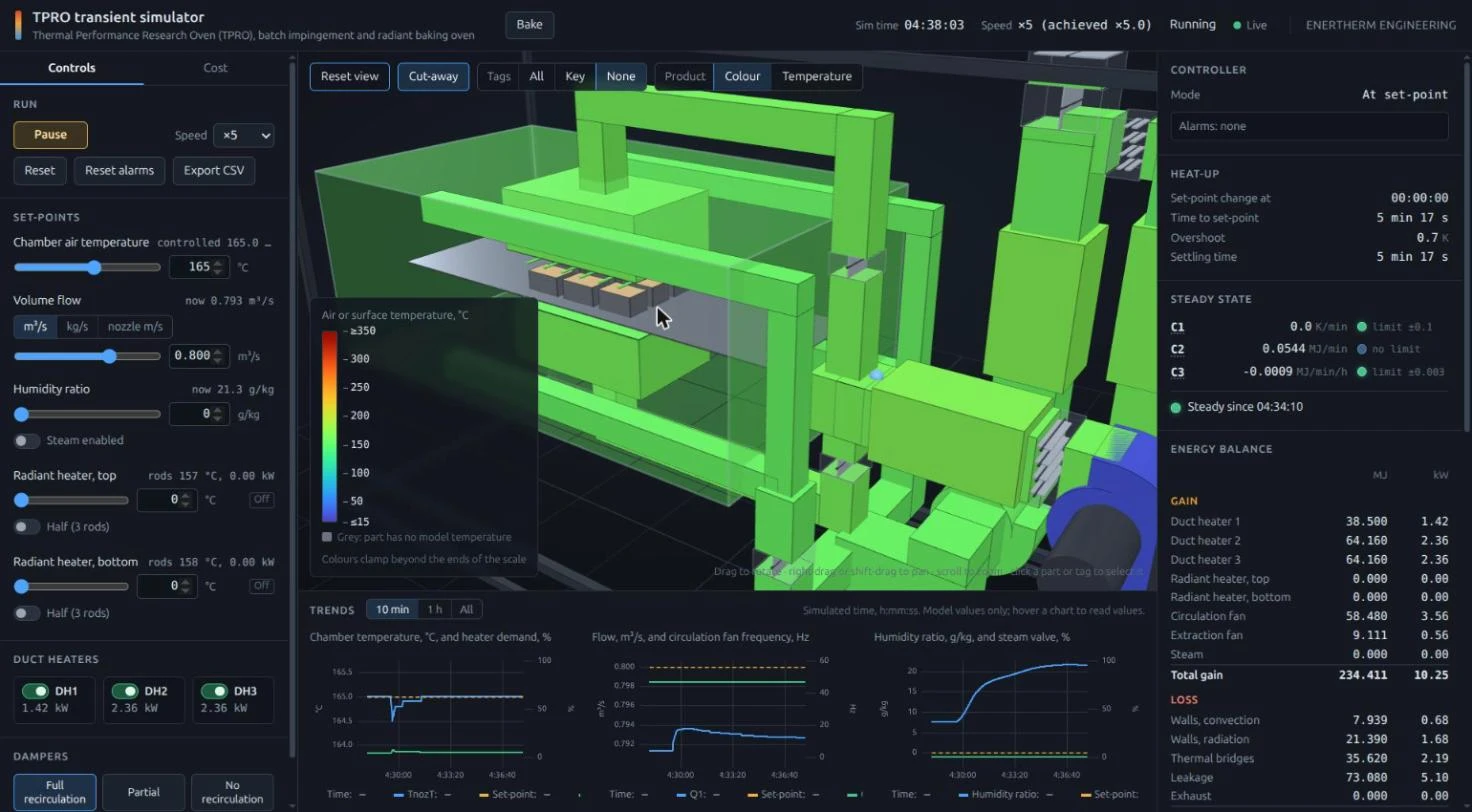Toggle Cut-away view
Screen dimensions: 1472x812
click(x=433, y=77)
